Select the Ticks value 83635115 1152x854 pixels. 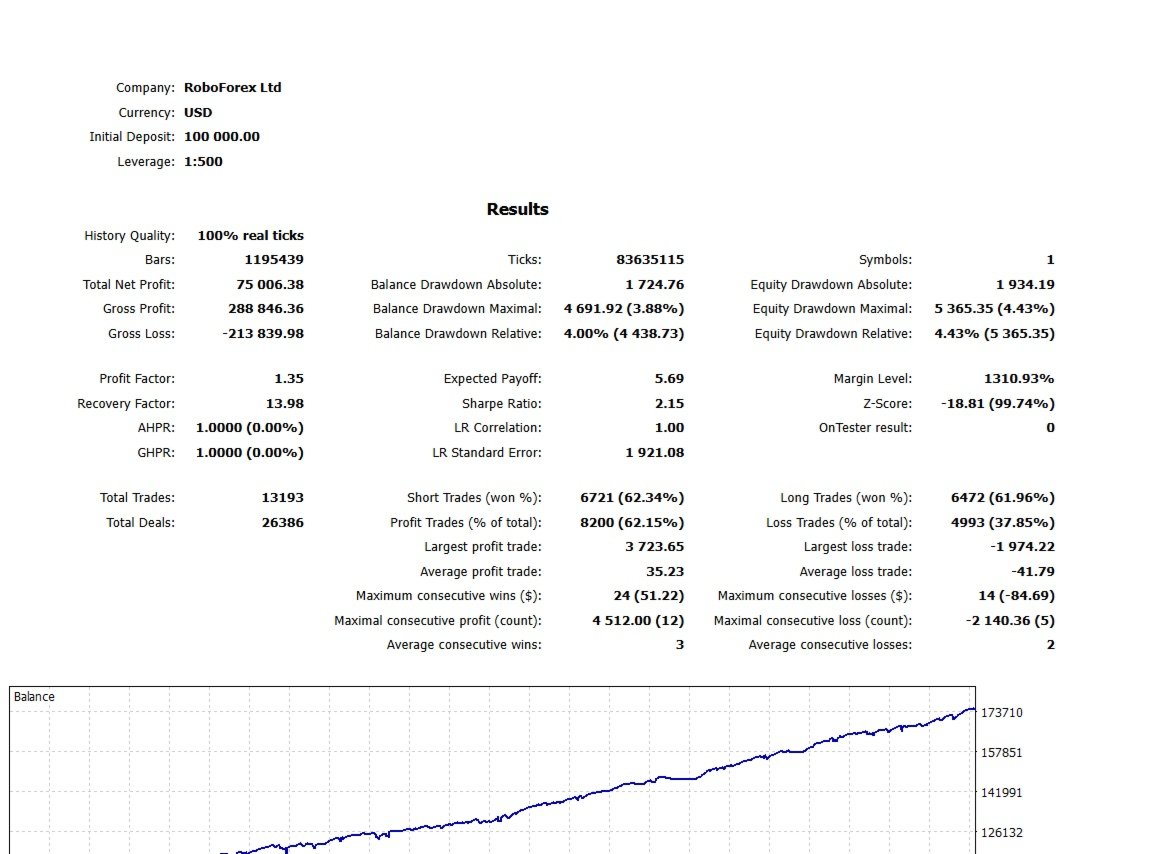tap(649, 259)
